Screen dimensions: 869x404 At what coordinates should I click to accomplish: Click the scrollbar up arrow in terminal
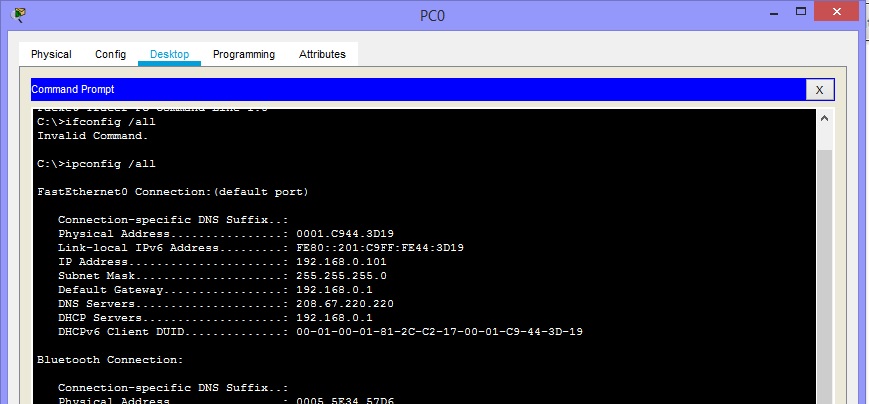(825, 117)
